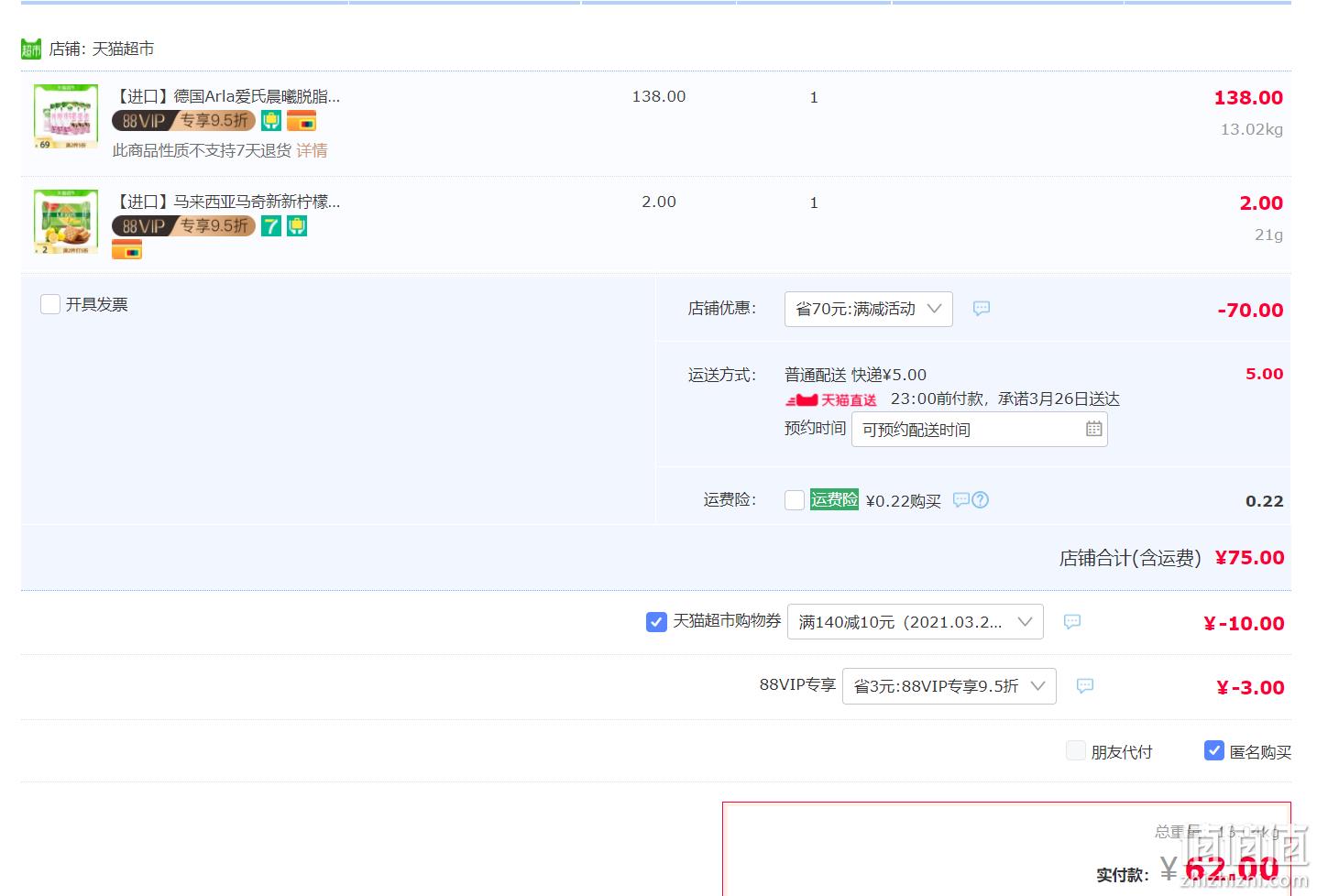Select the 可预约配送时间 scheduling field
Viewport: 1317px width, 896px height.
tap(980, 430)
